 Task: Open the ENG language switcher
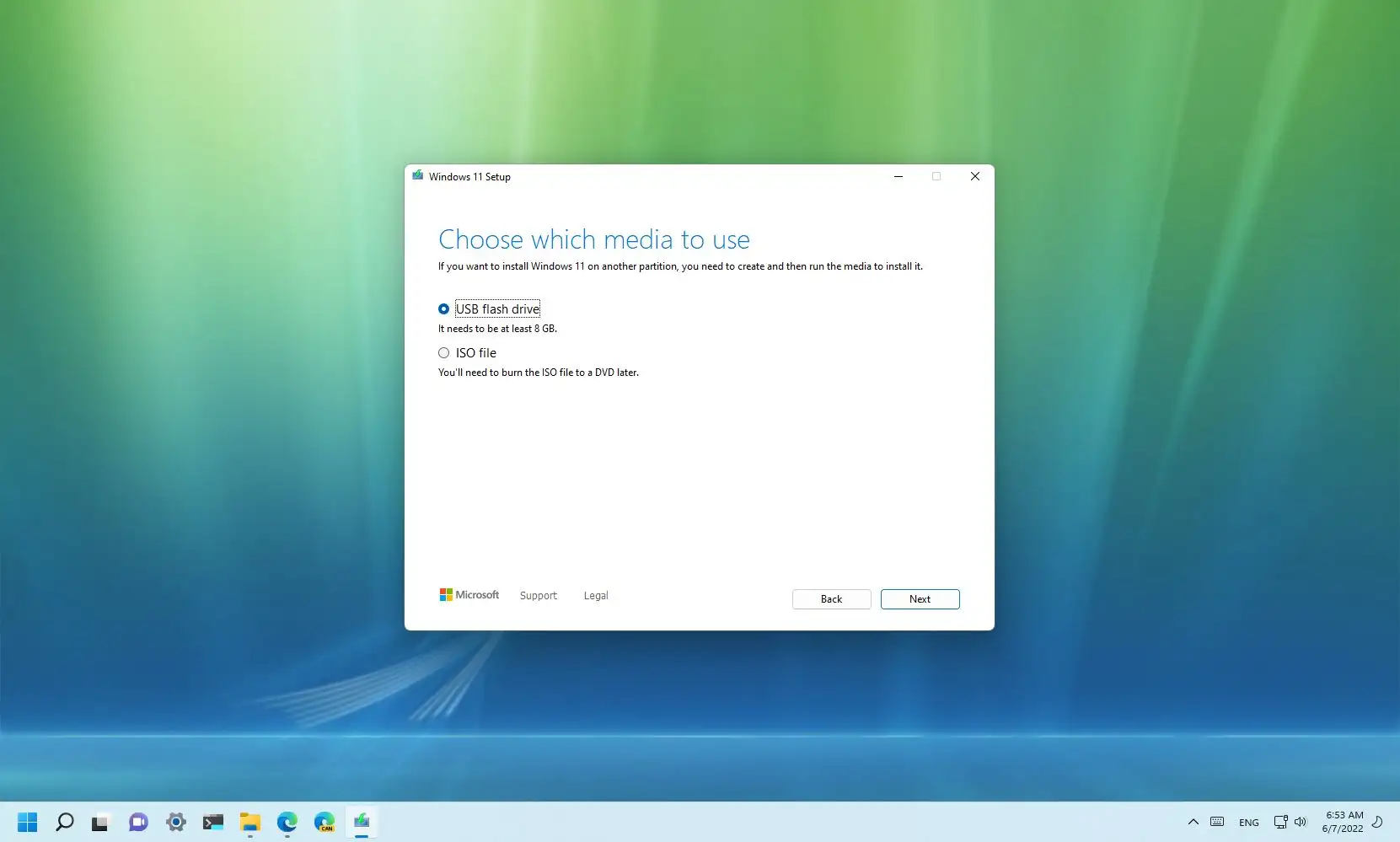pyautogui.click(x=1248, y=822)
